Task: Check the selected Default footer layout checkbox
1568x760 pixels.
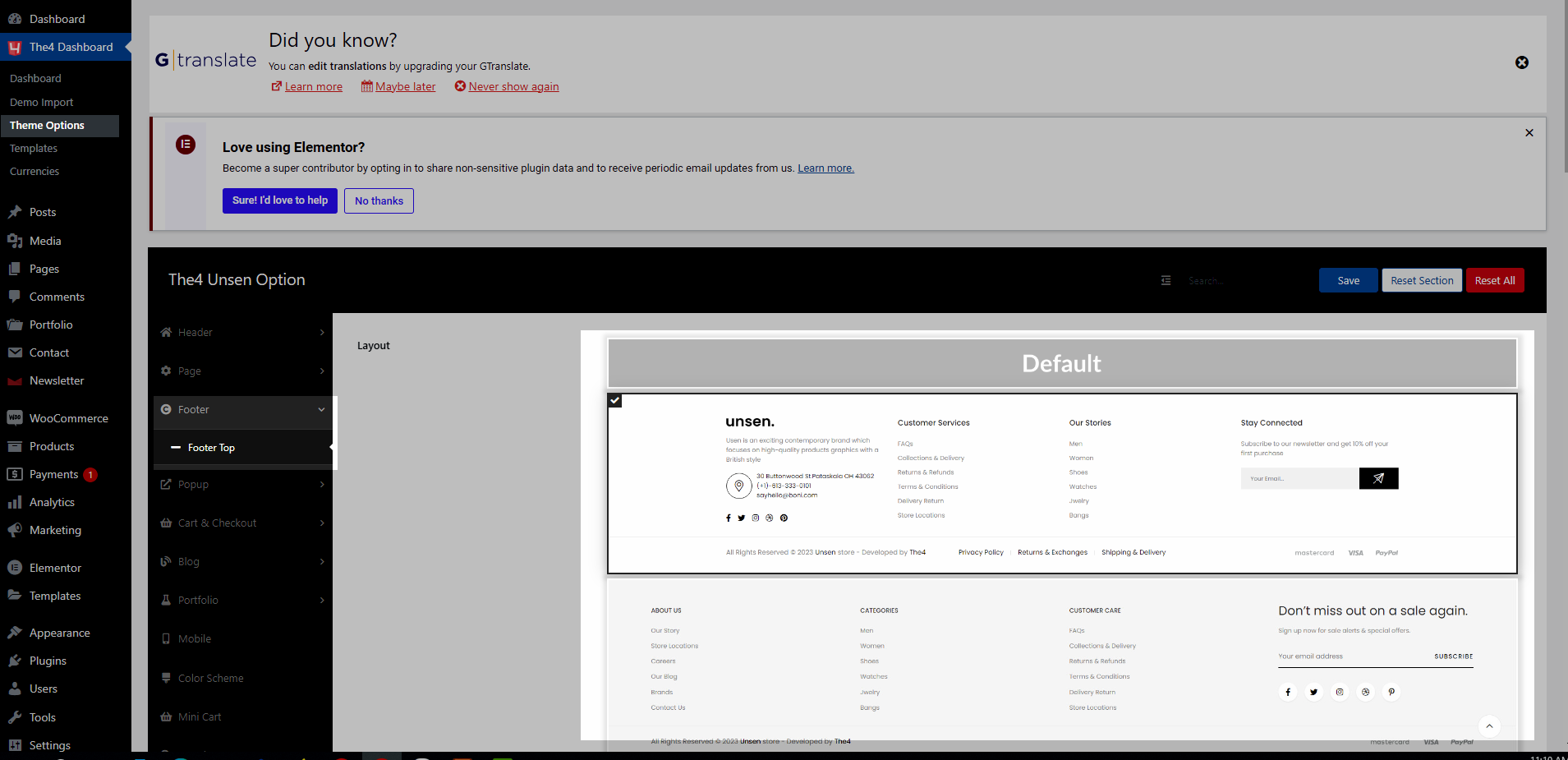Action: [615, 400]
